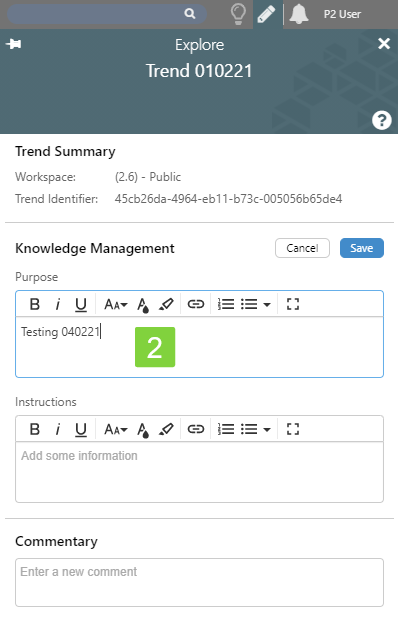
Task: Open notifications bell icon
Action: (299, 14)
